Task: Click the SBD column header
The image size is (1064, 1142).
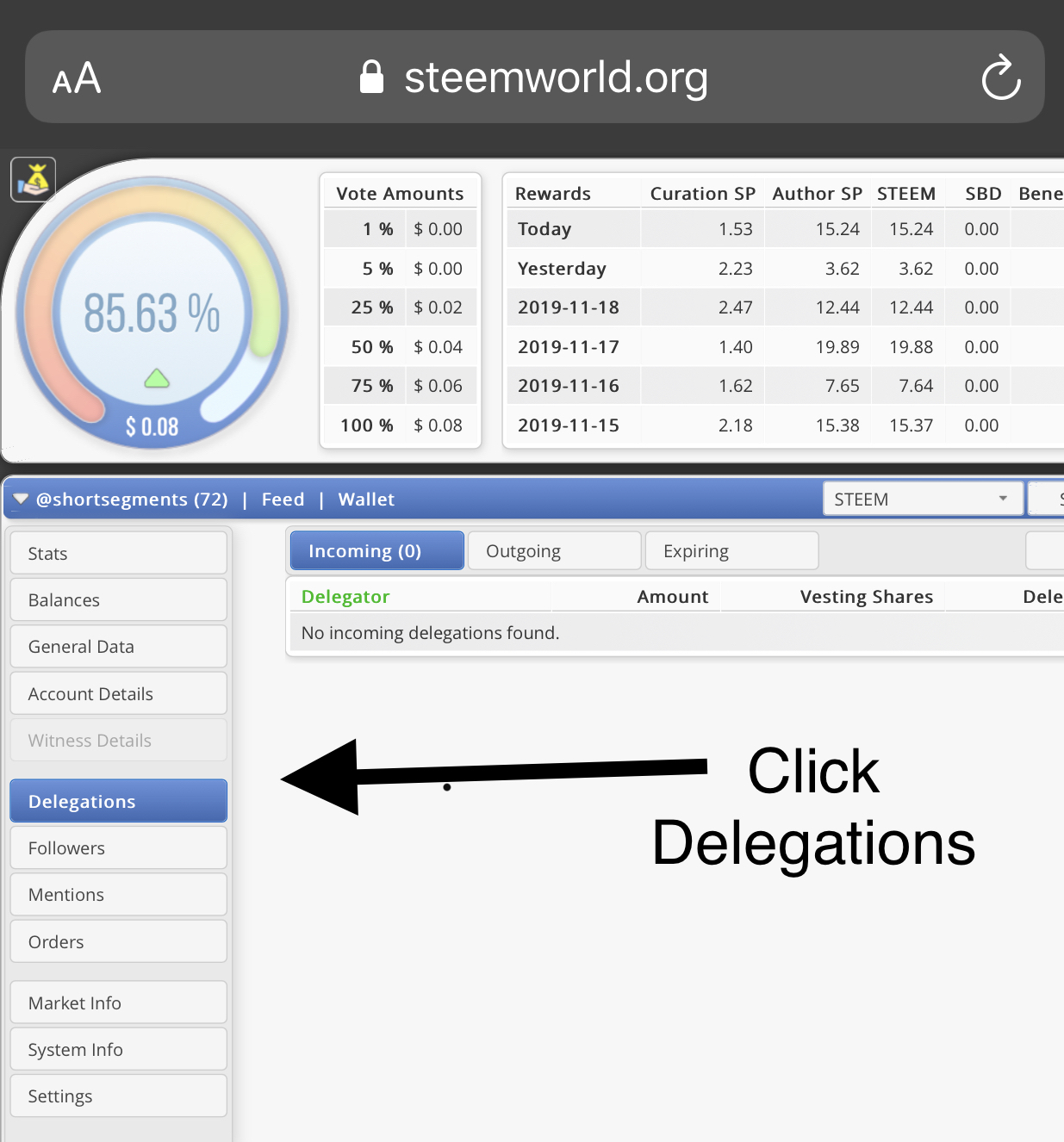Action: 983,194
